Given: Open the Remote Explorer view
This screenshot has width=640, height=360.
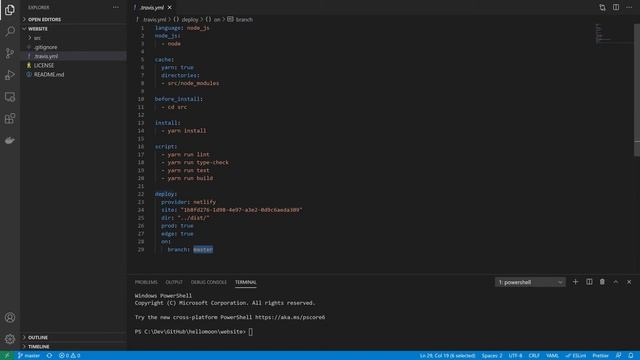Looking at the screenshot, I should (10, 97).
